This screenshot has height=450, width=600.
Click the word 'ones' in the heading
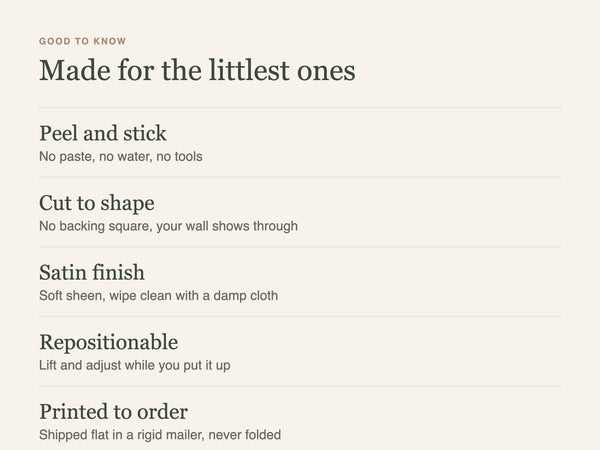(326, 73)
